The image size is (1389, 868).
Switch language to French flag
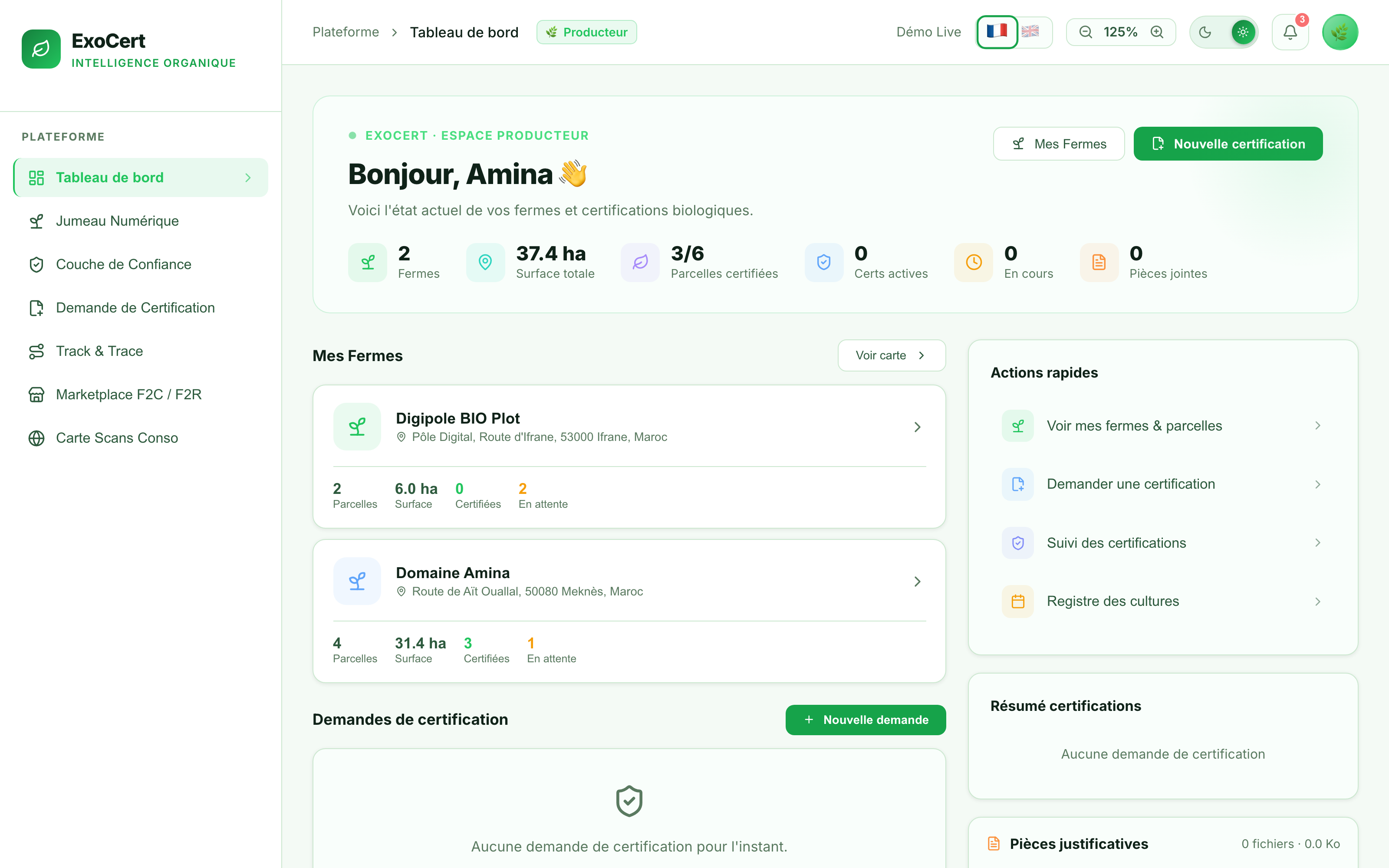(997, 32)
